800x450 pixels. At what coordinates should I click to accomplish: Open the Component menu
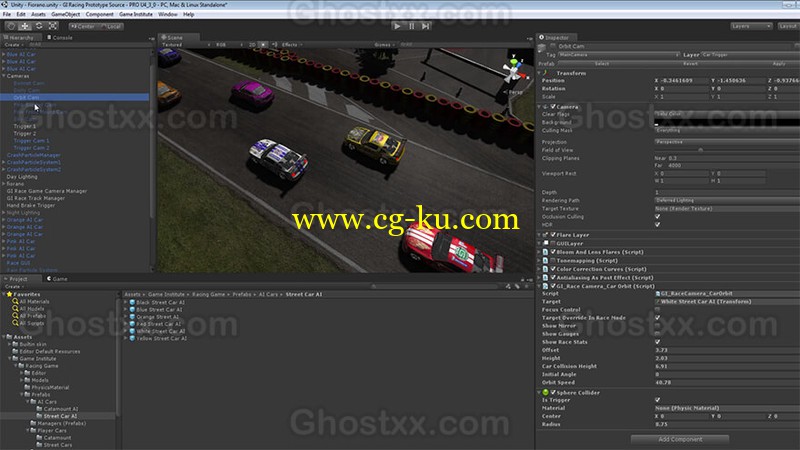pos(99,14)
